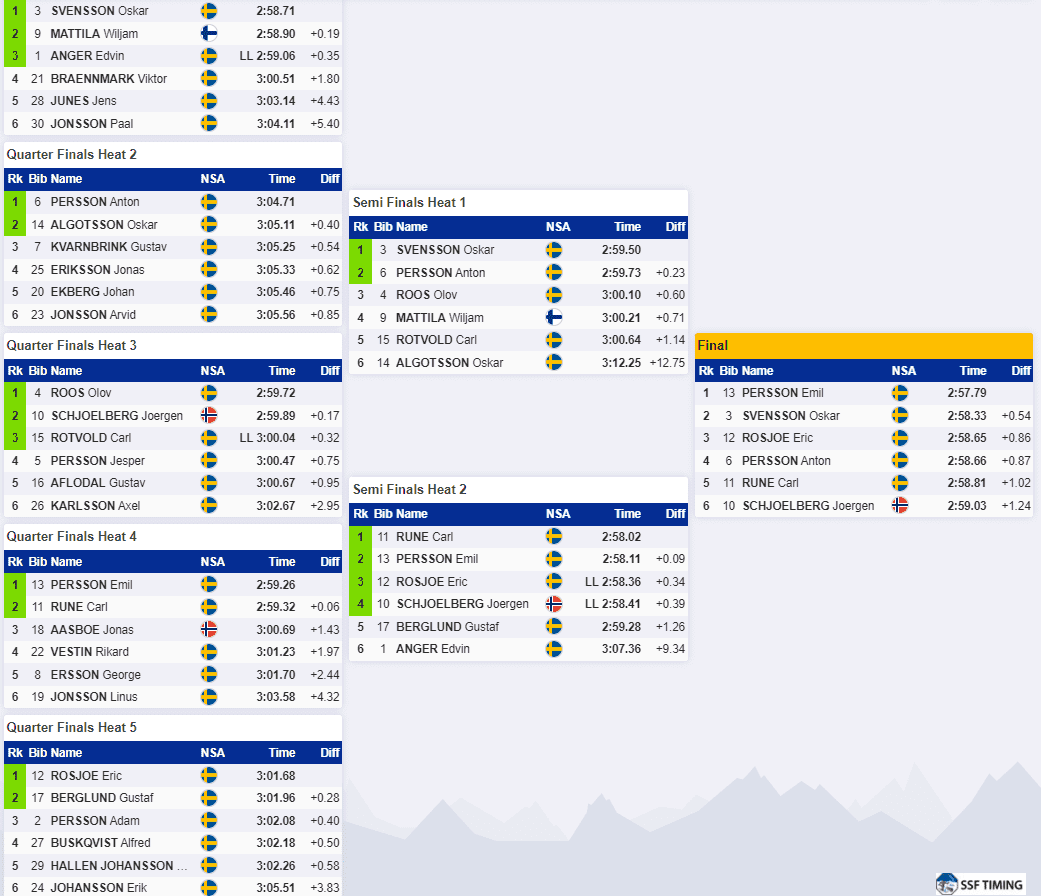Click the Quarter Finals Heat 4 heading

[72, 536]
